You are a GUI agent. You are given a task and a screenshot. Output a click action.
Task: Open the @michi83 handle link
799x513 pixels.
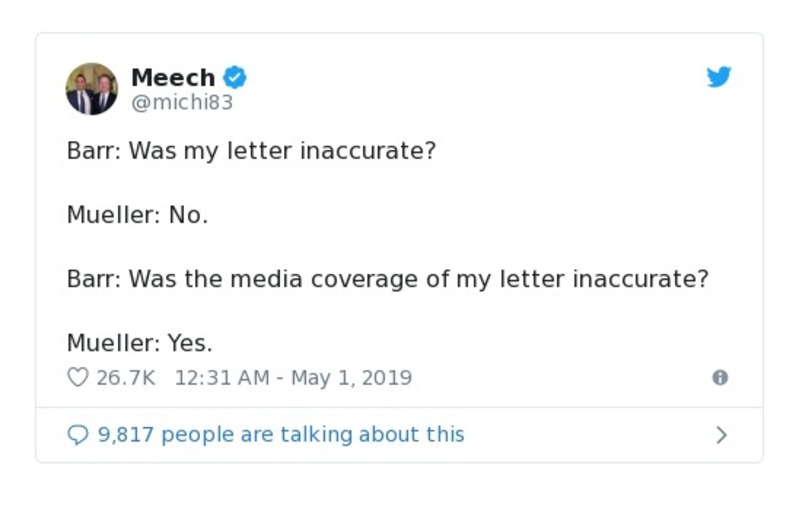point(182,103)
